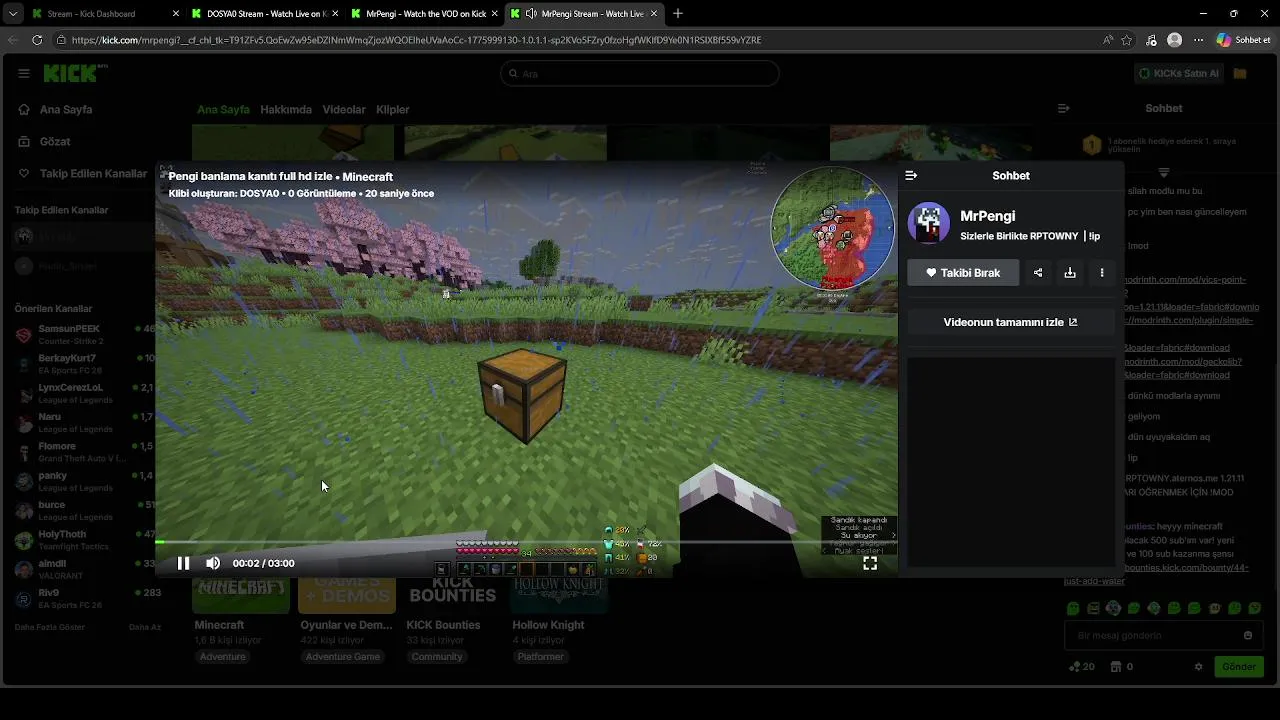This screenshot has width=1280, height=720.
Task: Click KICKs Satın Al button
Action: coord(1179,73)
